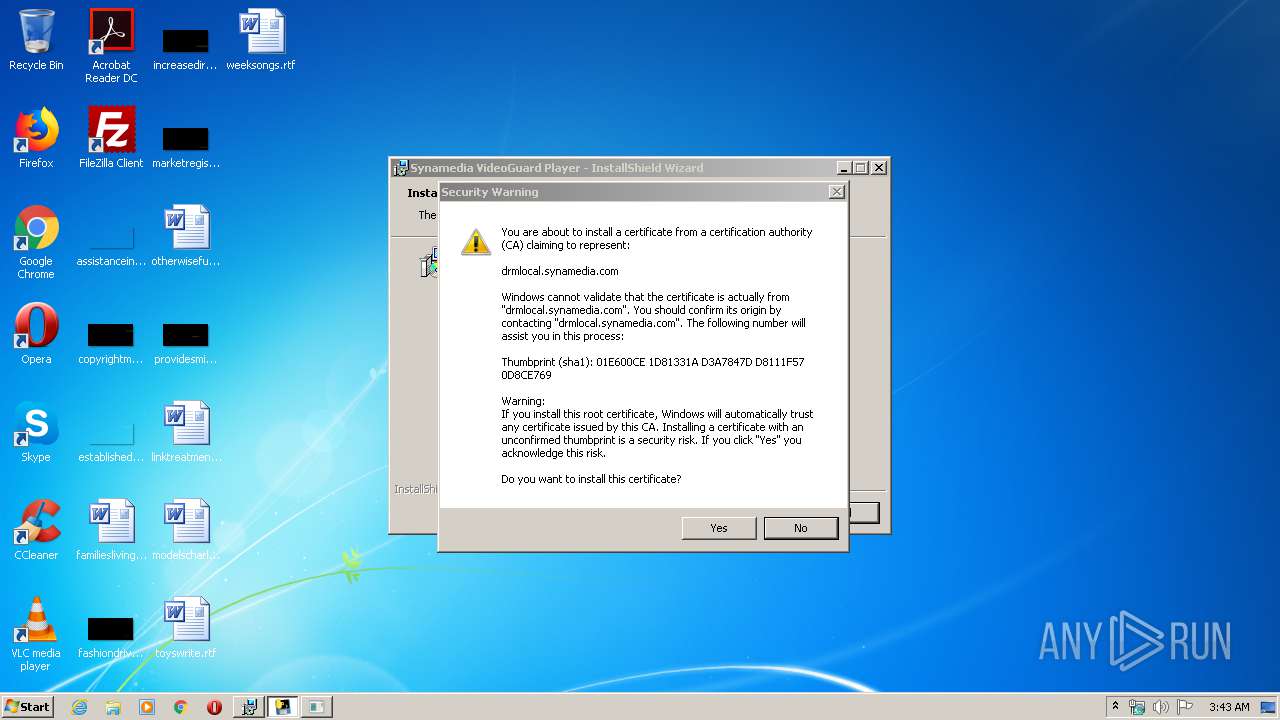
Task: Select the fashiondriv desktop file
Action: [111, 636]
